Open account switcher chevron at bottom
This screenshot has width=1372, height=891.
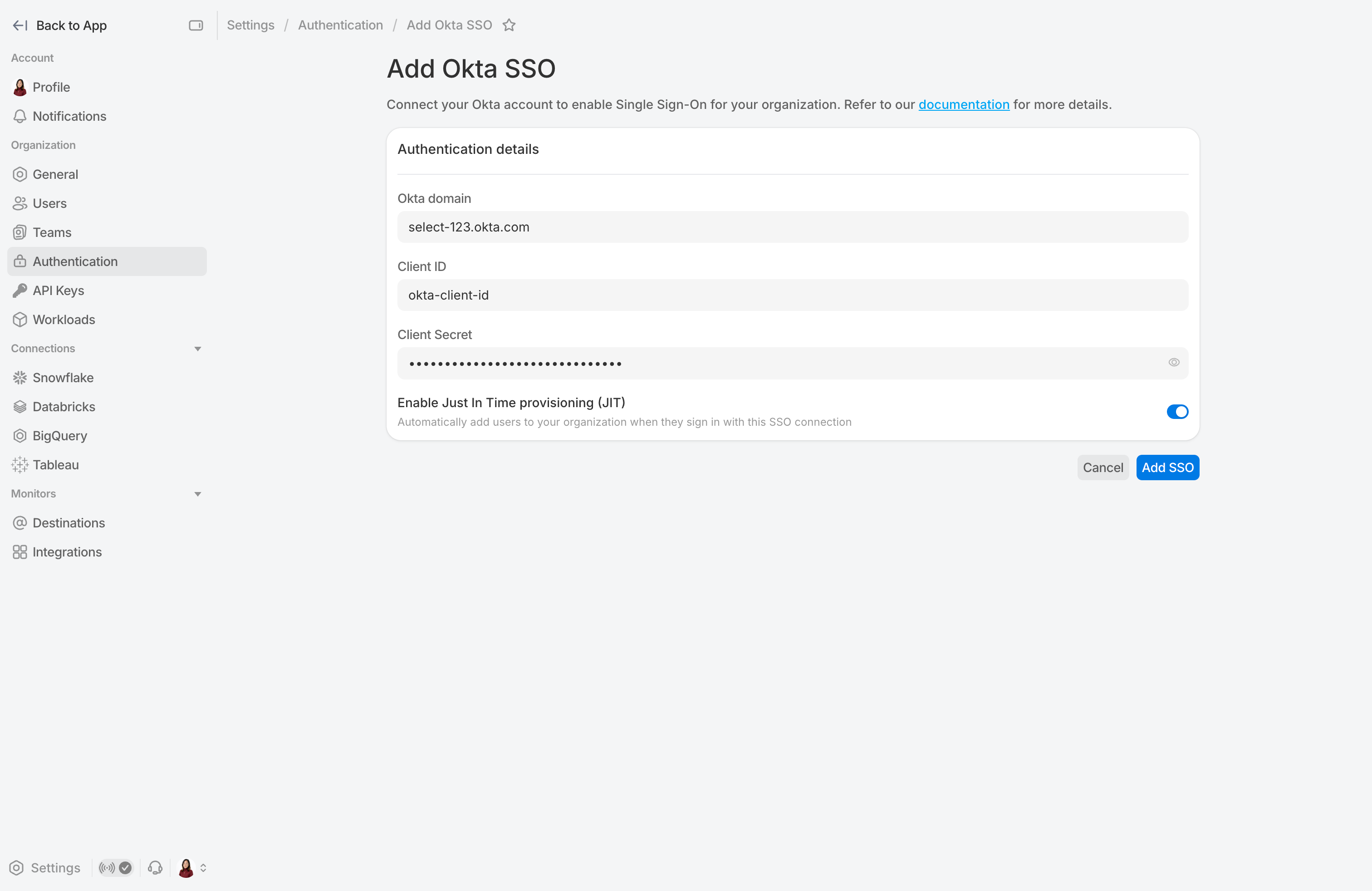click(203, 868)
